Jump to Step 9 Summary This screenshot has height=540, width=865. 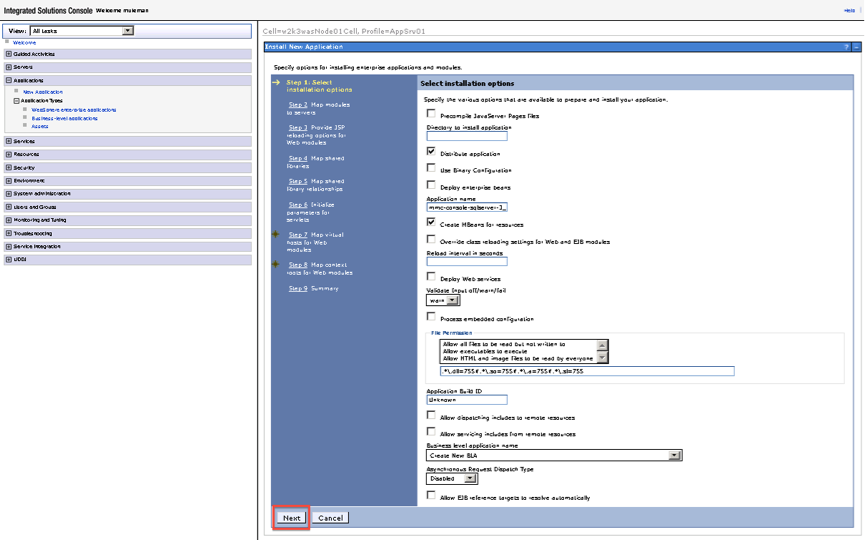[x=313, y=288]
